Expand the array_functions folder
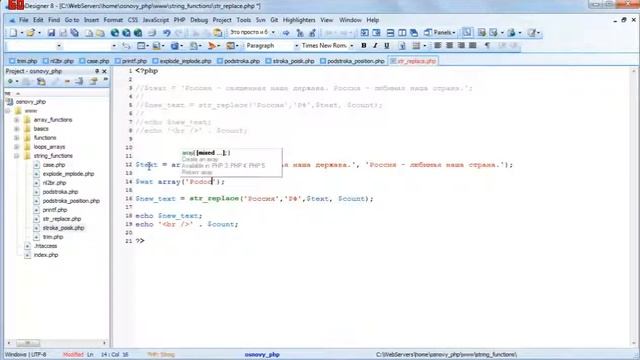This screenshot has height=360, width=640. [17, 120]
